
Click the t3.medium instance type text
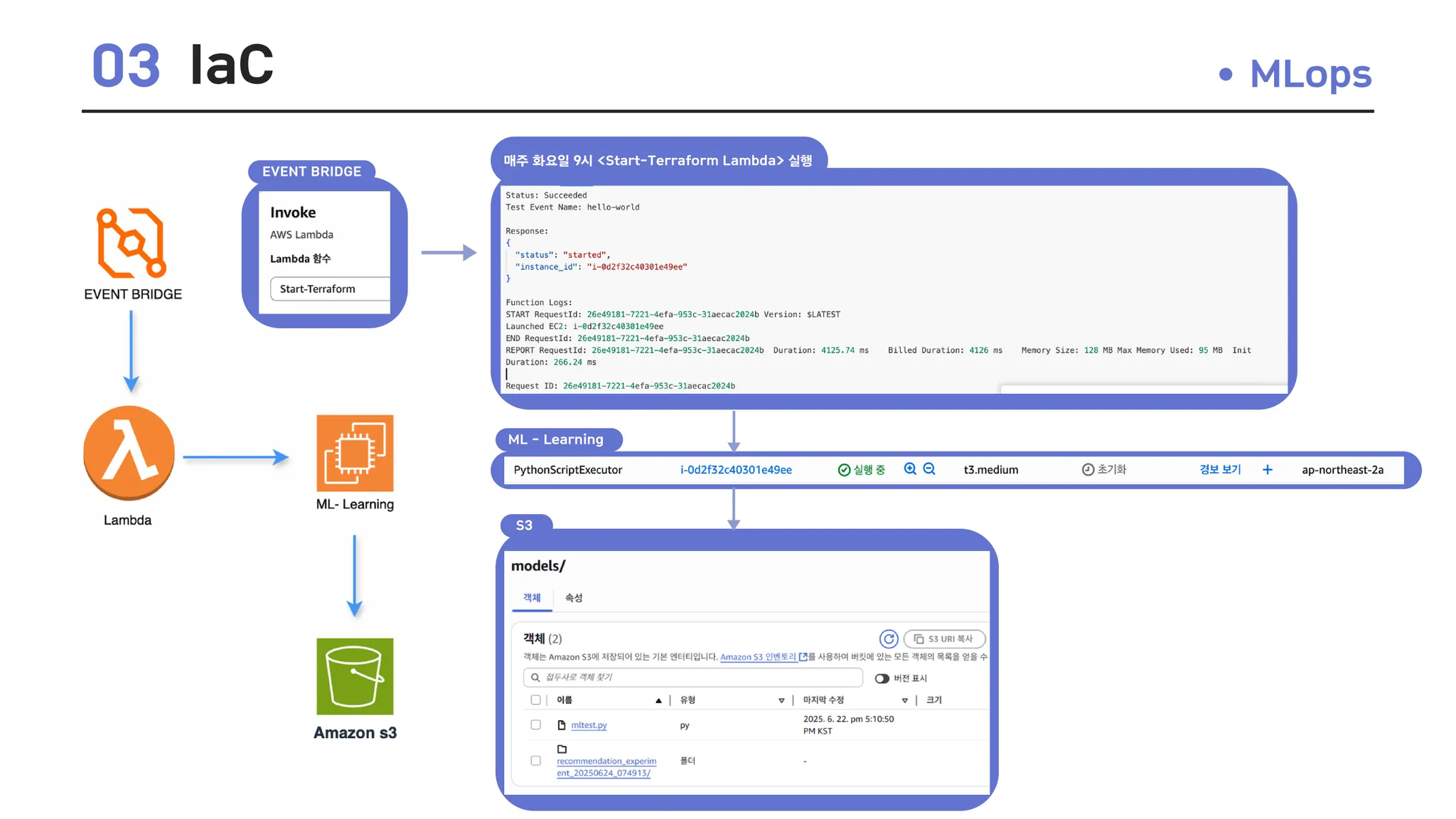pos(991,470)
